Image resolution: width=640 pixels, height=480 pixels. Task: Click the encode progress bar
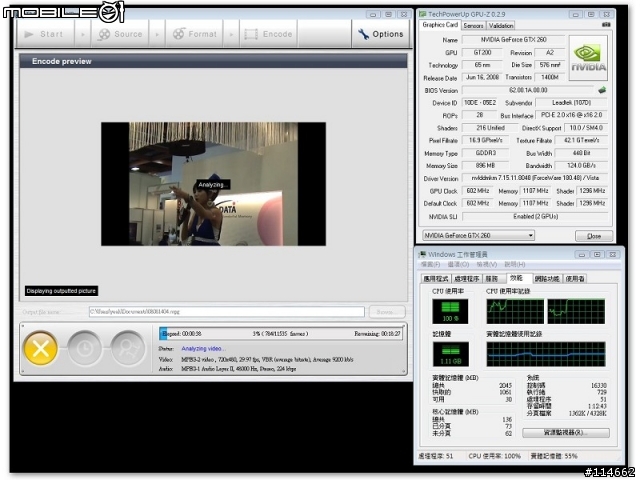[281, 333]
